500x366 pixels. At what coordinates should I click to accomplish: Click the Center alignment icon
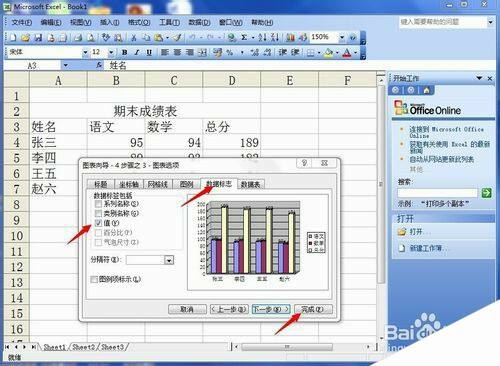click(x=177, y=52)
